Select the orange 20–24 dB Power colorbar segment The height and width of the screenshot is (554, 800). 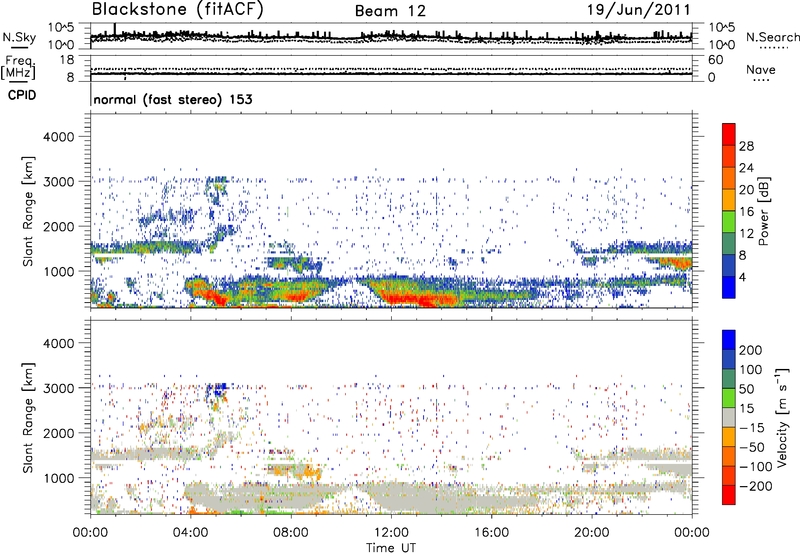[x=729, y=178]
